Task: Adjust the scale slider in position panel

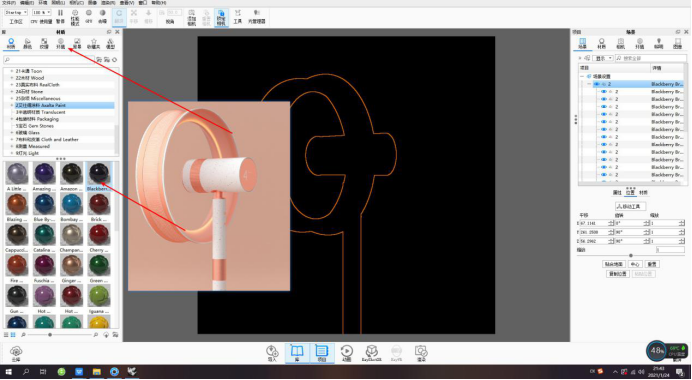Action: click(631, 256)
